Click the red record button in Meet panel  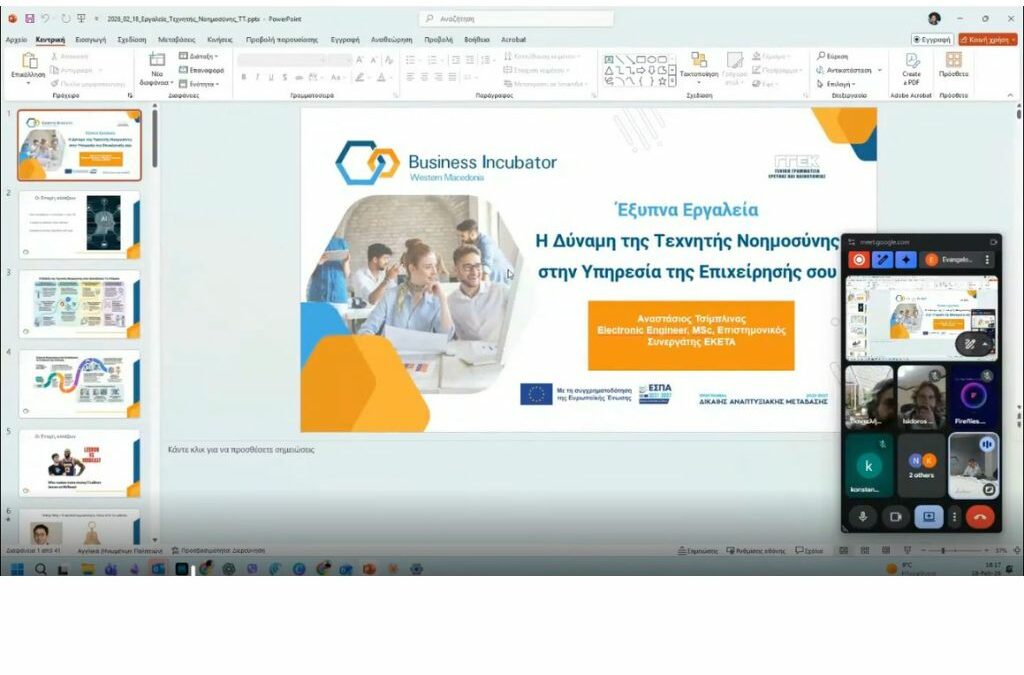pos(858,260)
